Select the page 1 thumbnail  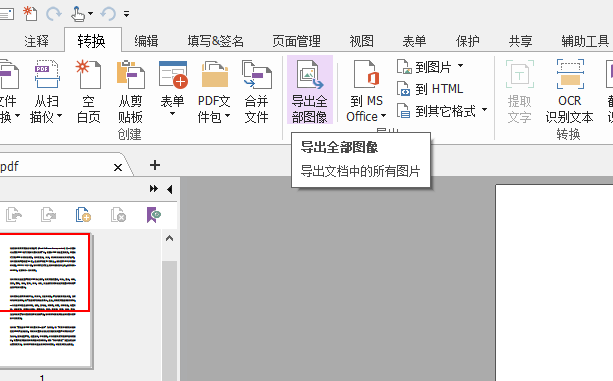[46, 301]
